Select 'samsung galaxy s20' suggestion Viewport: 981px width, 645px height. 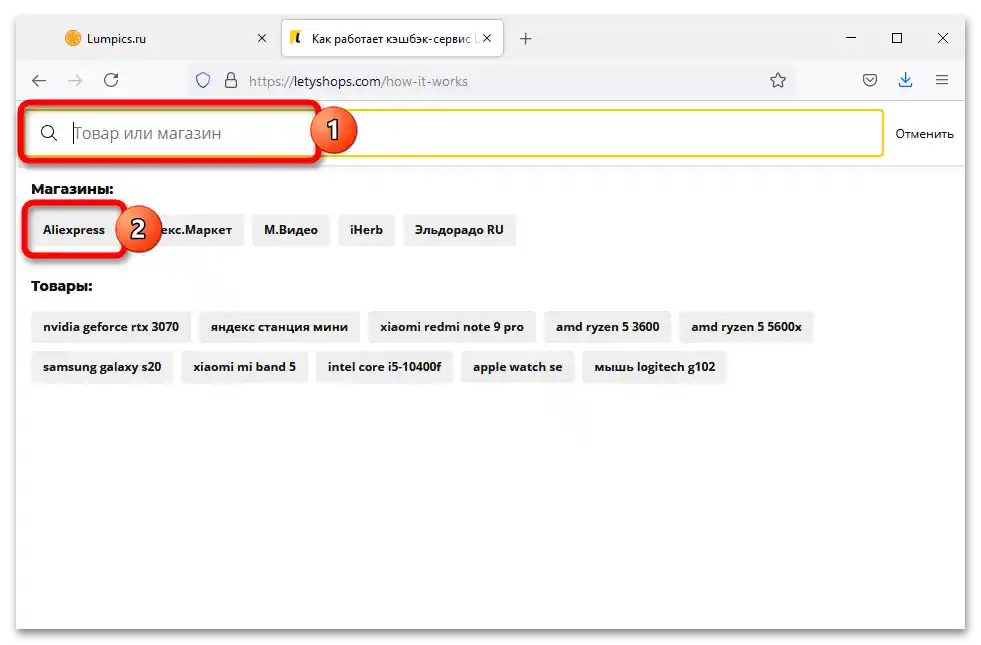(102, 367)
